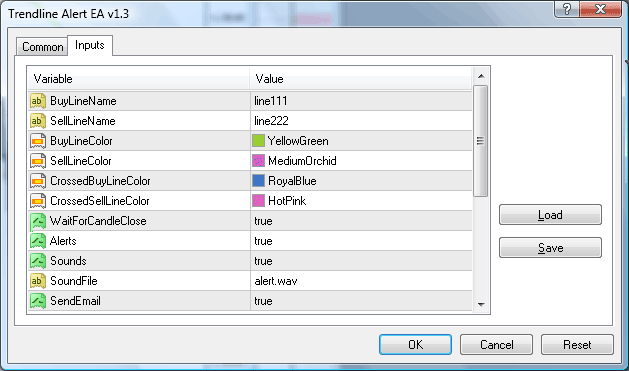Image resolution: width=629 pixels, height=371 pixels.
Task: Click the Value column header
Action: (361, 79)
